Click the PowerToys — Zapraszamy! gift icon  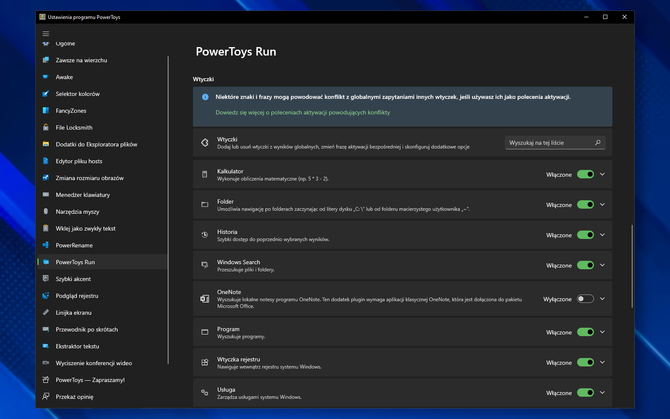(46, 380)
